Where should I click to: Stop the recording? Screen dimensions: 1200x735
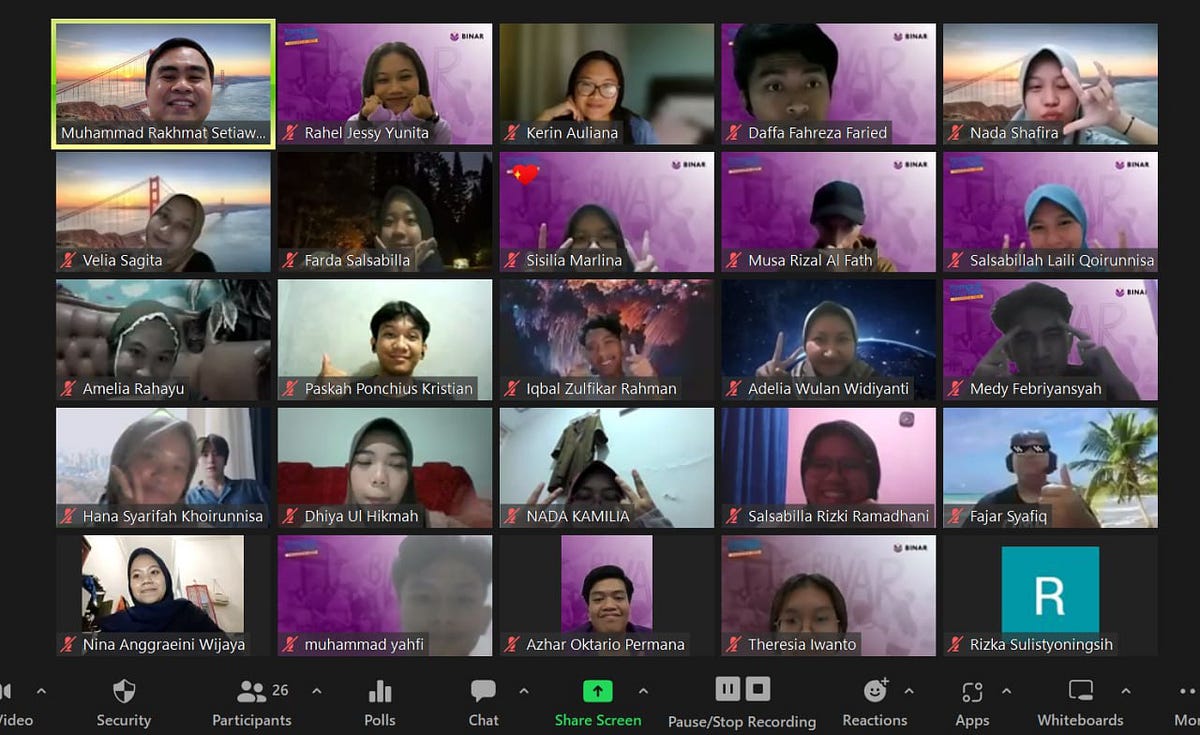click(757, 689)
